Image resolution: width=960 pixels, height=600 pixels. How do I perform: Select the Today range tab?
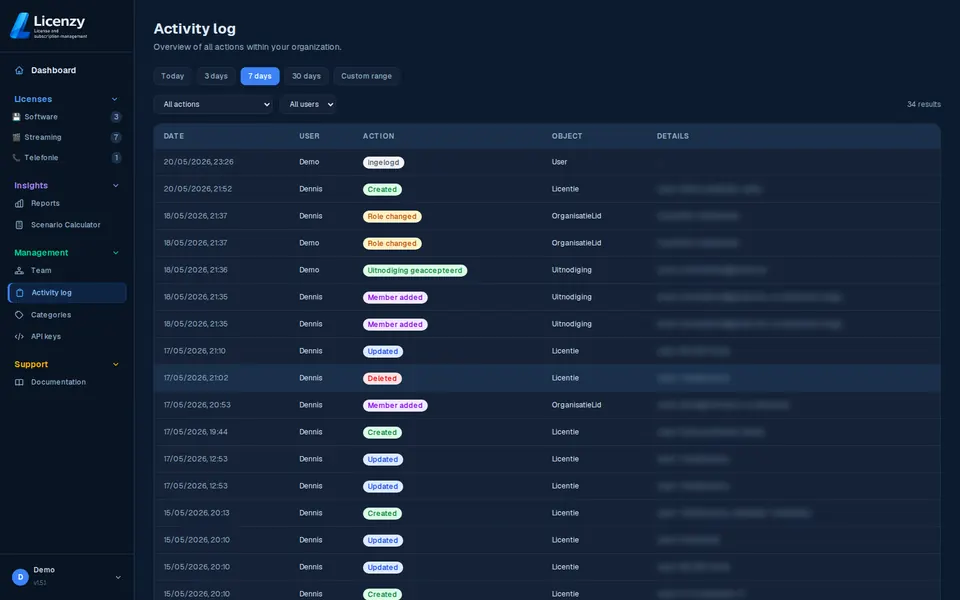[x=173, y=76]
